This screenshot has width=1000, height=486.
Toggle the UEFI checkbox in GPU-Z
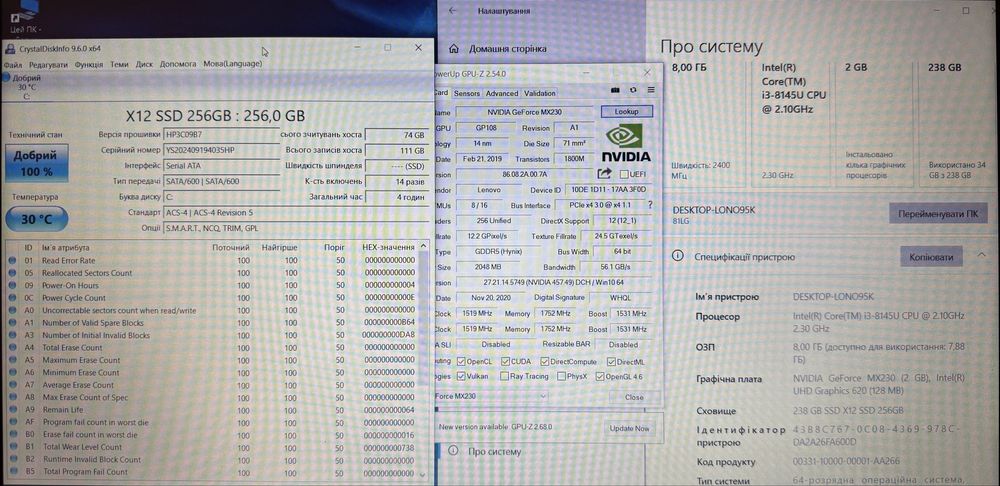coord(624,174)
